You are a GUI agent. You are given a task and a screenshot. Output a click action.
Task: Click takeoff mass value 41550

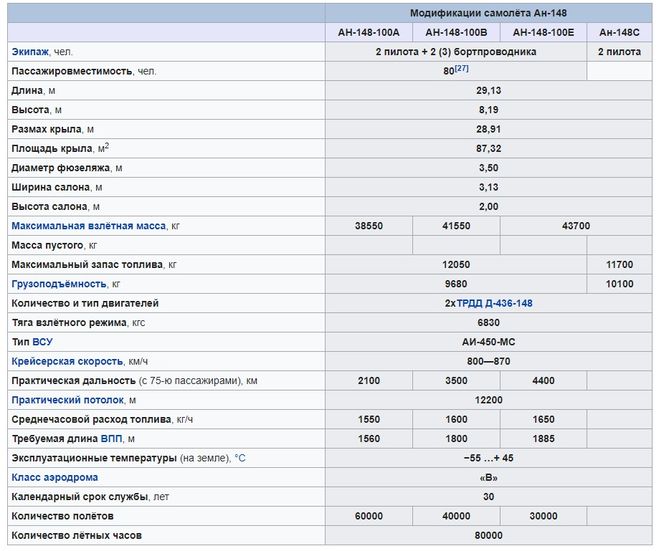456,226
